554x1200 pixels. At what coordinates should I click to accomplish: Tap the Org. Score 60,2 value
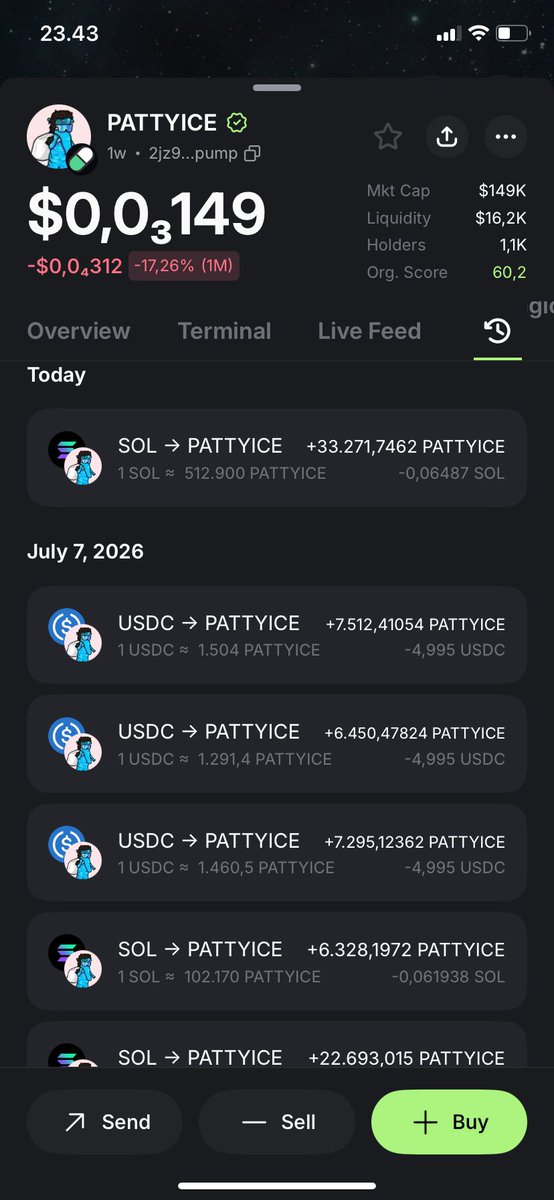click(x=507, y=272)
